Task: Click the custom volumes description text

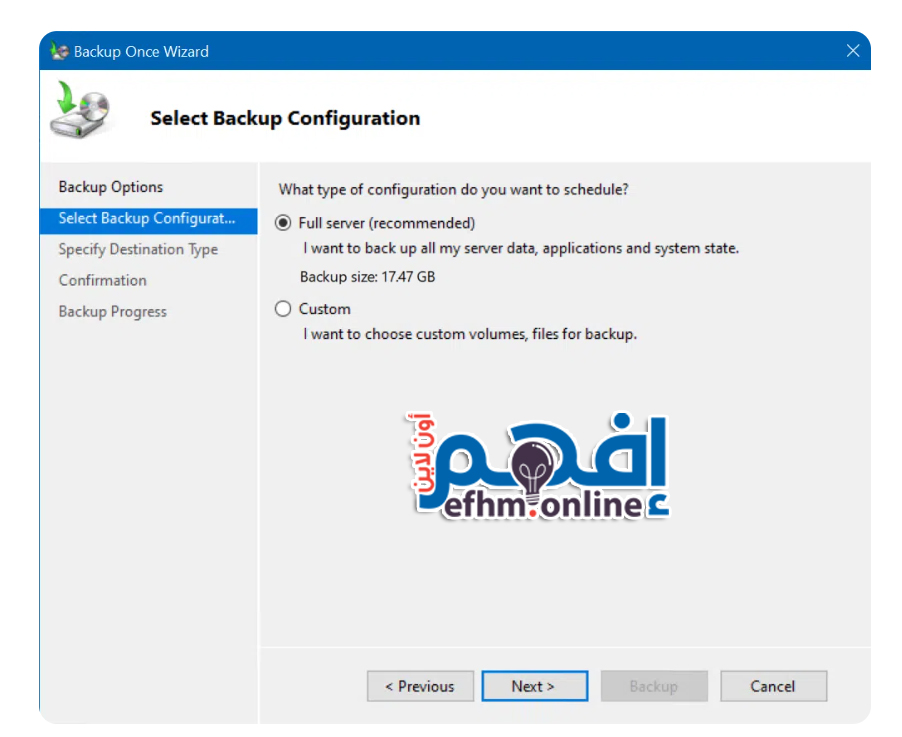Action: (x=470, y=334)
